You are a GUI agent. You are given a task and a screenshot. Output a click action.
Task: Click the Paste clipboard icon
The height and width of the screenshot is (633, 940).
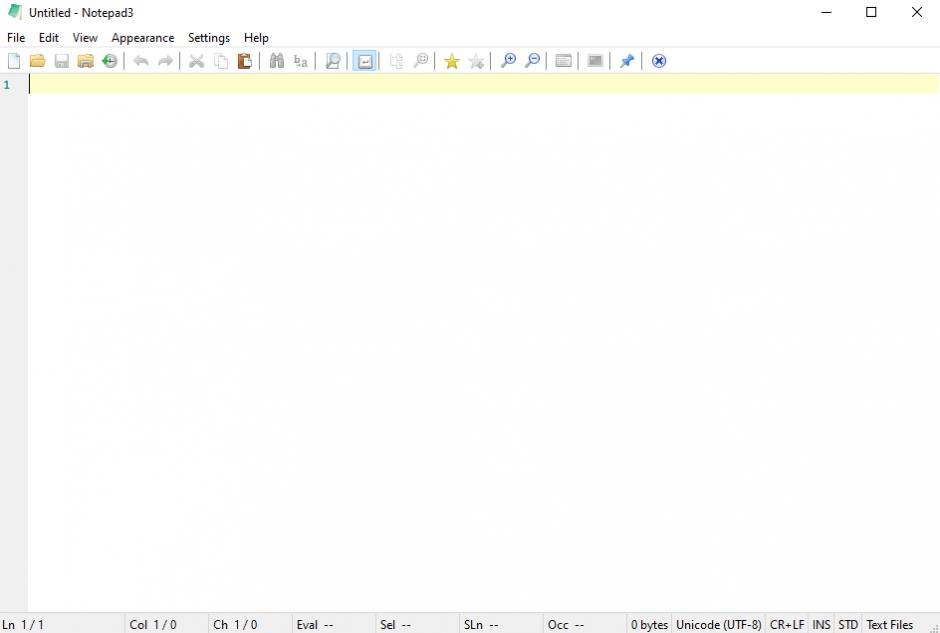pos(244,61)
